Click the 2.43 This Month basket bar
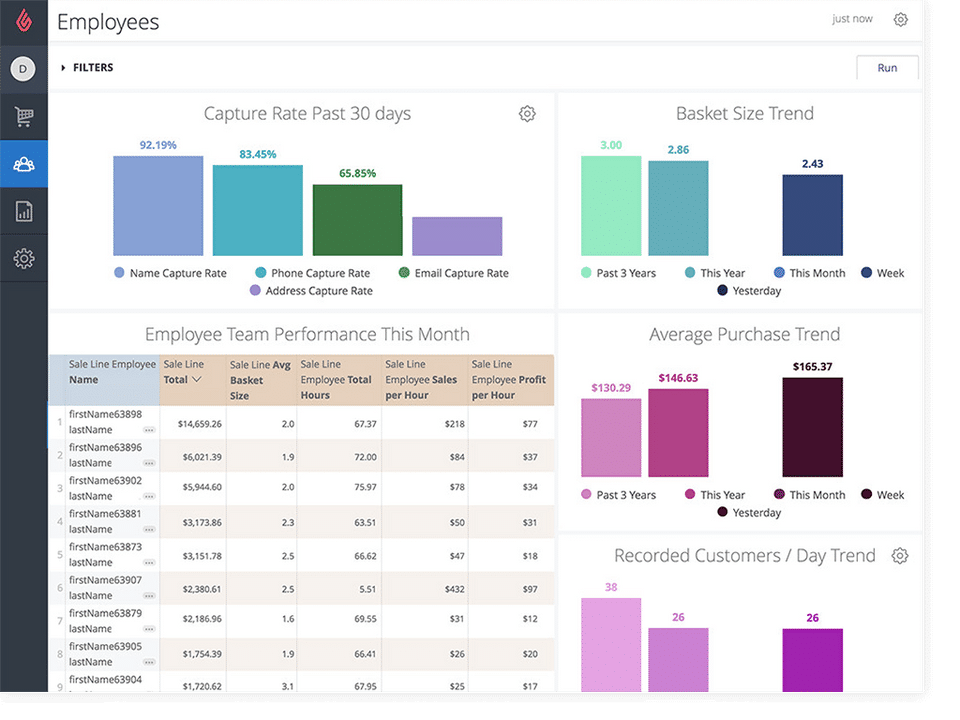The width and height of the screenshot is (960, 720). pyautogui.click(x=812, y=215)
